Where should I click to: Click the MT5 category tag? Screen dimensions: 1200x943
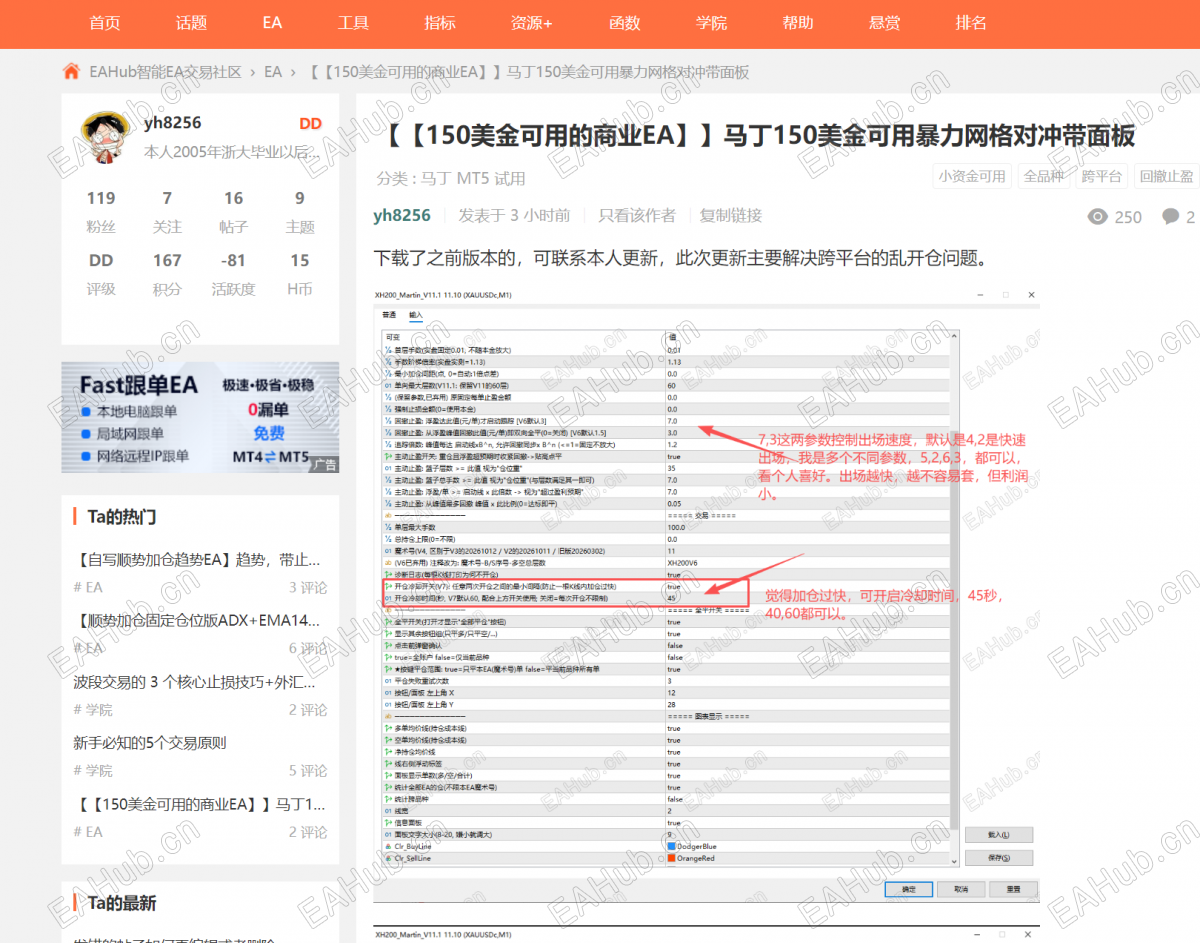click(x=474, y=179)
